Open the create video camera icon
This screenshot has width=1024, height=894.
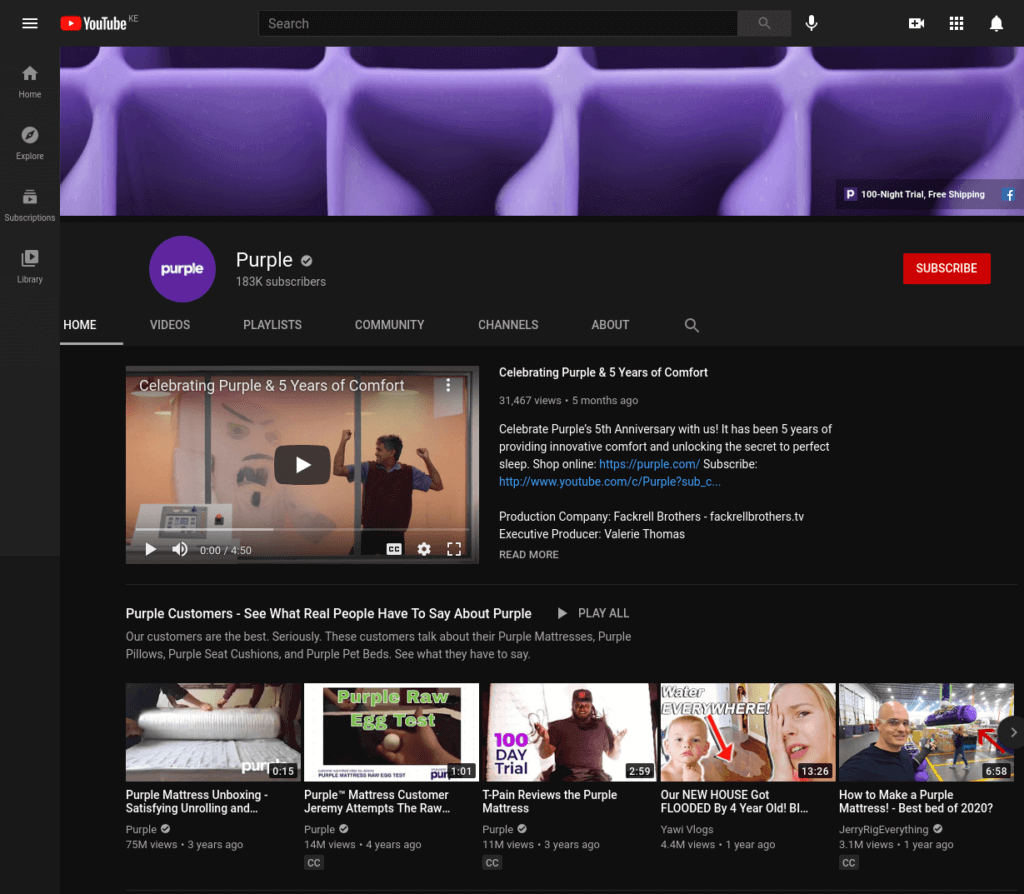916,24
